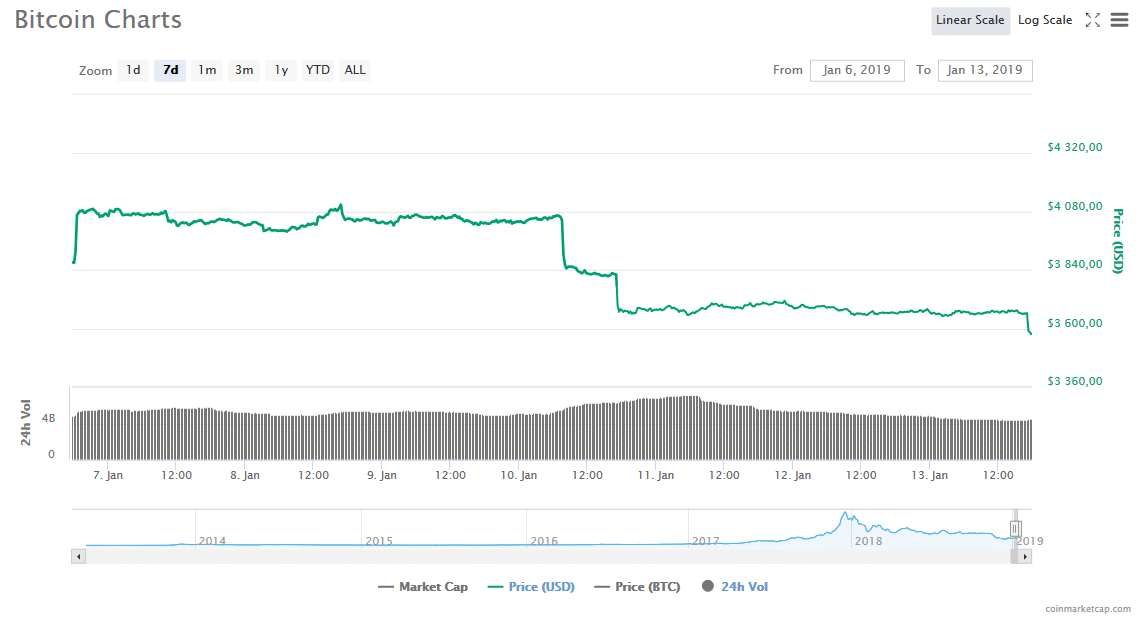Click the 2016 label in navigator
Viewport: 1146px width, 622px height.
coord(544,541)
